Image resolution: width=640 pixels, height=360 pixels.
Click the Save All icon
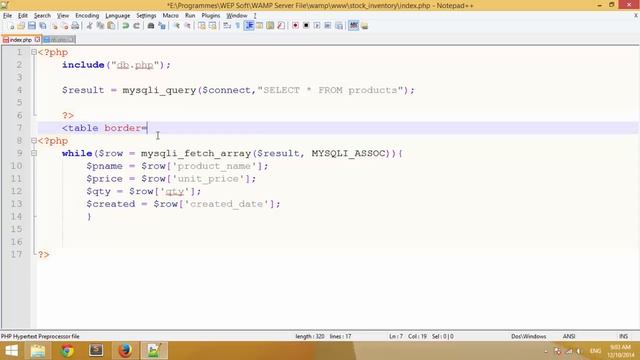coord(42,26)
